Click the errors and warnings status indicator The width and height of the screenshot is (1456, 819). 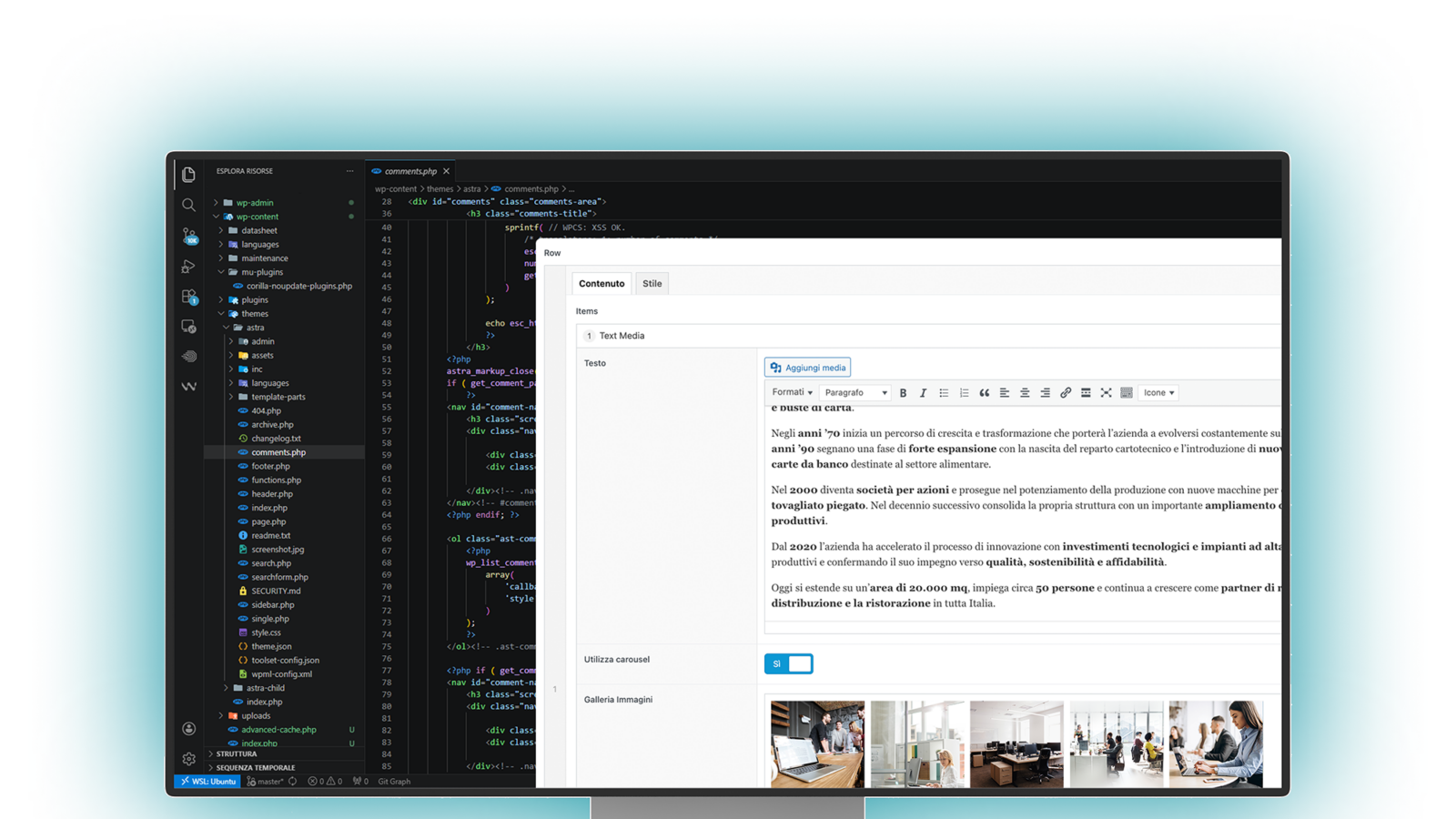tap(325, 782)
